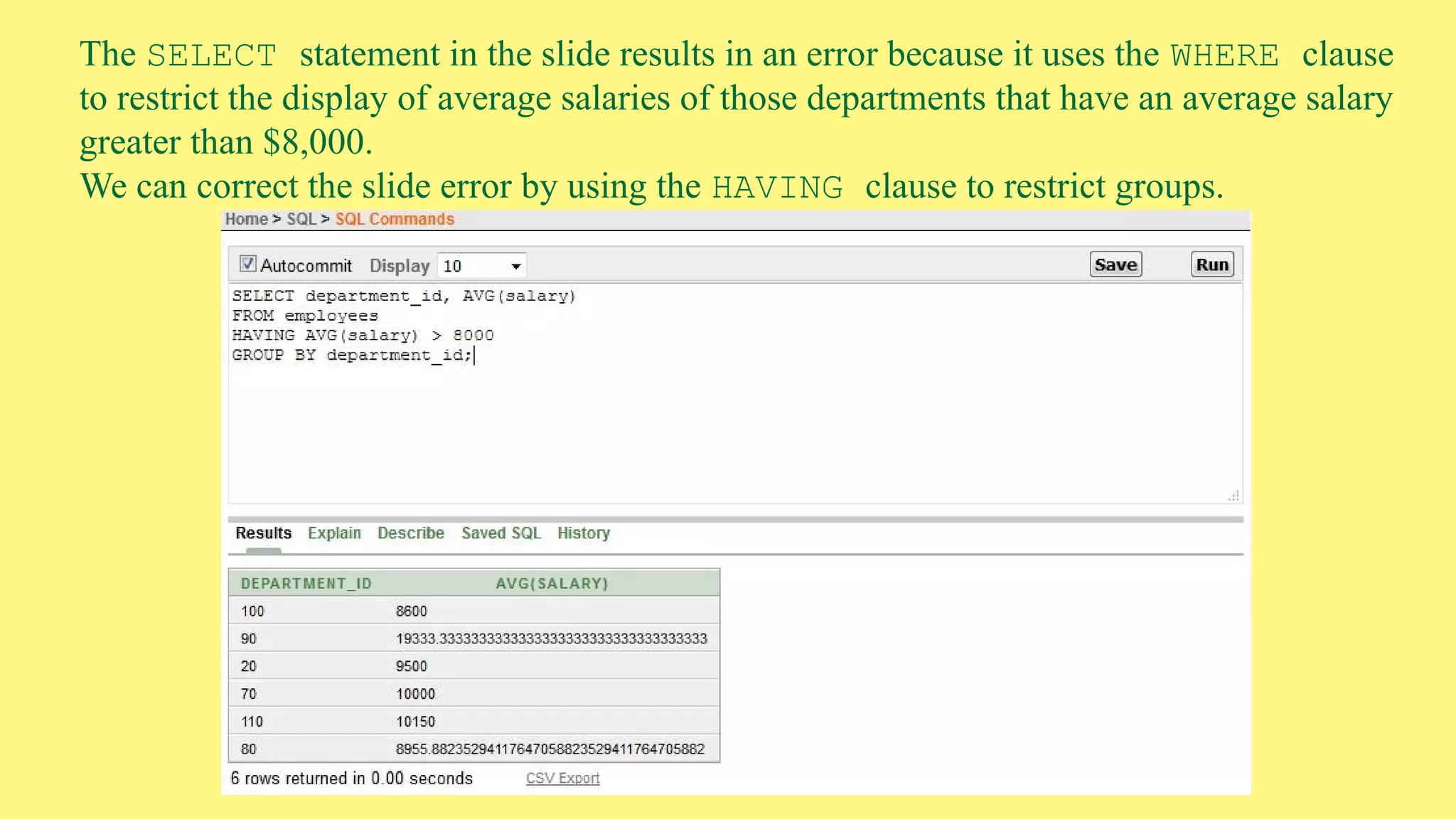Select the 8600 average salary cell
The height and width of the screenshot is (819, 1456).
click(412, 611)
